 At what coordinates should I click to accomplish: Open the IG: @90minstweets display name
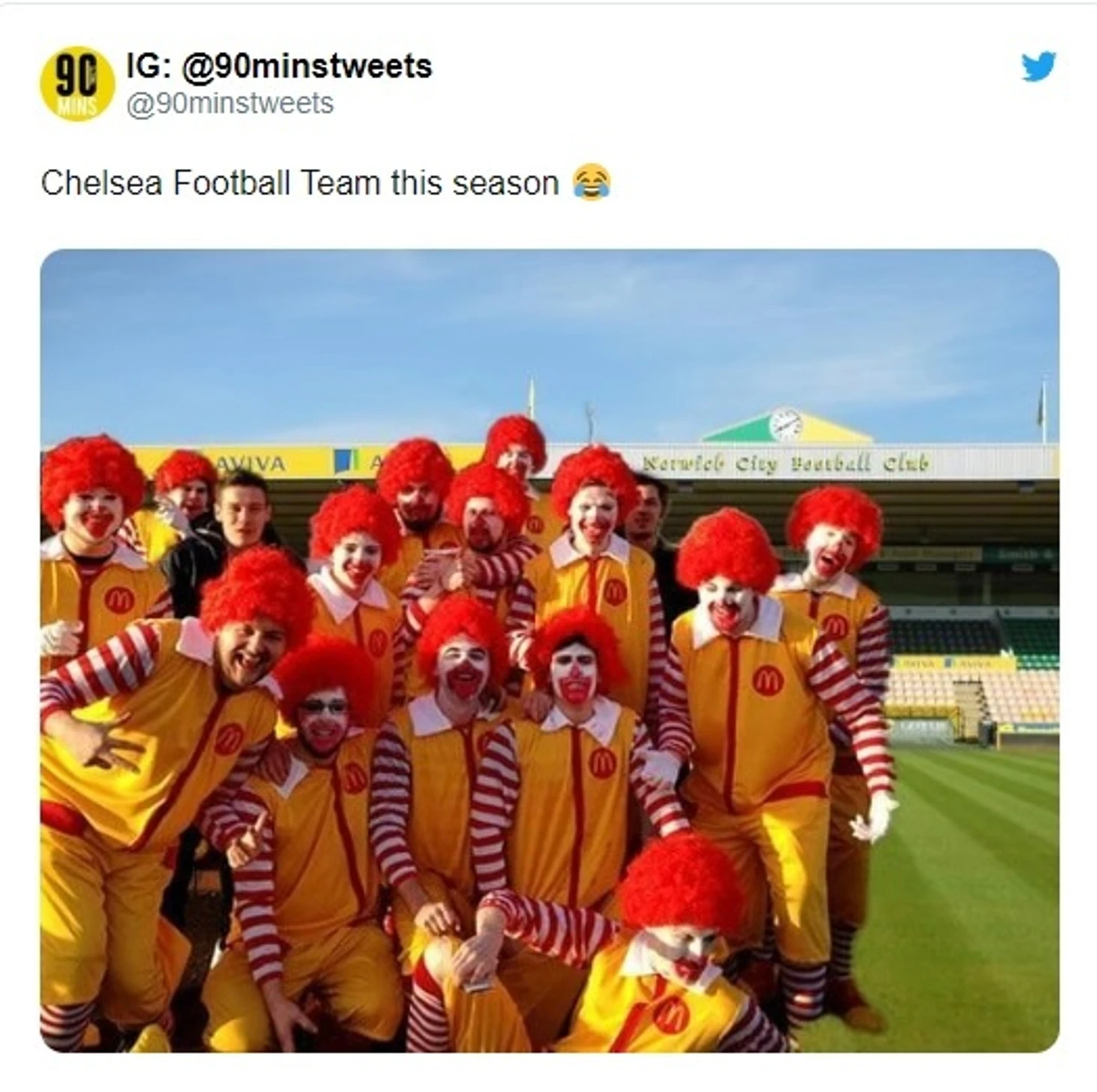[x=279, y=66]
